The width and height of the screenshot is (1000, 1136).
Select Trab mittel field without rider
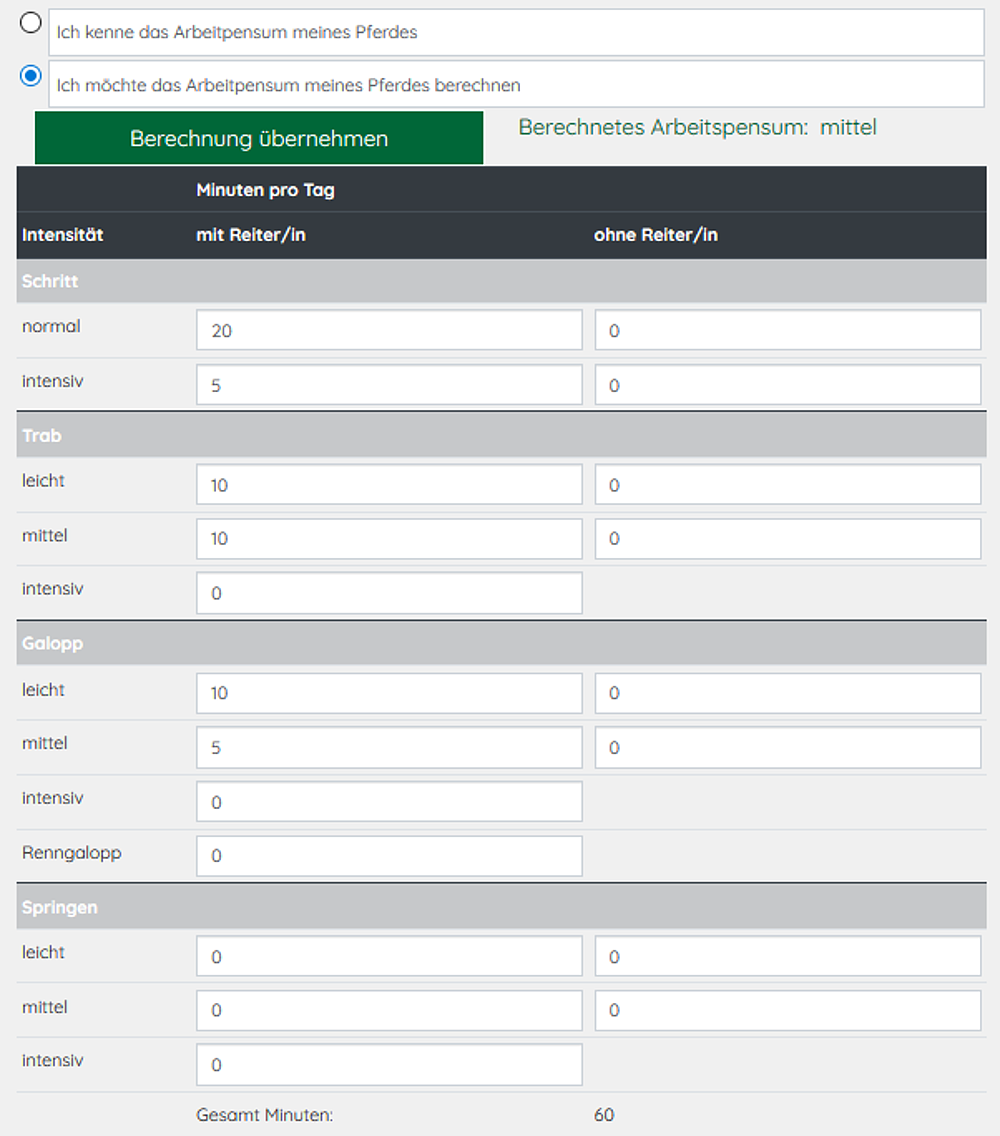click(787, 539)
